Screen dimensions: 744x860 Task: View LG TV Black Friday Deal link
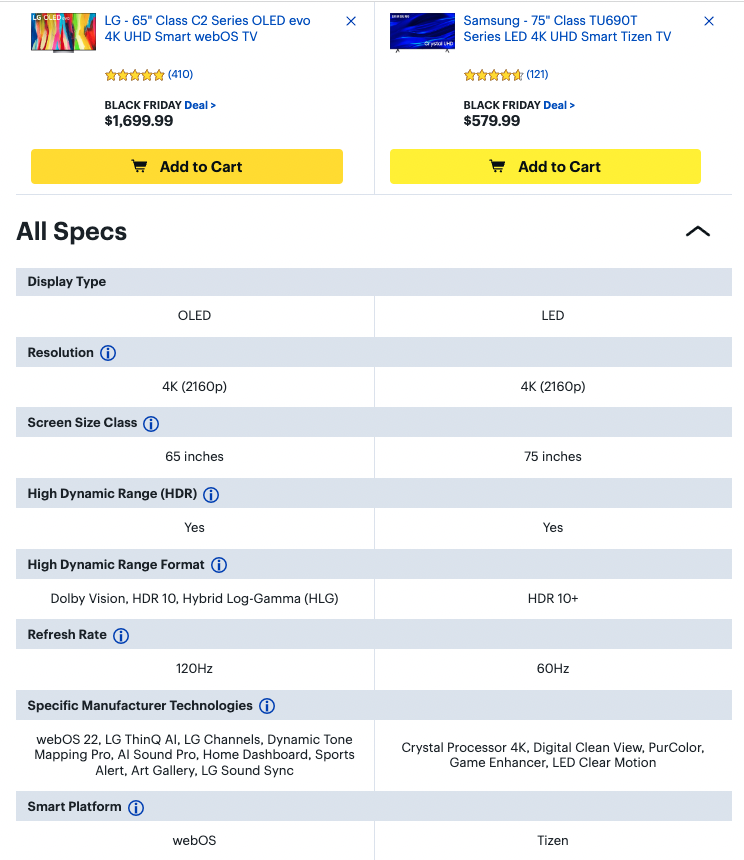pos(200,105)
